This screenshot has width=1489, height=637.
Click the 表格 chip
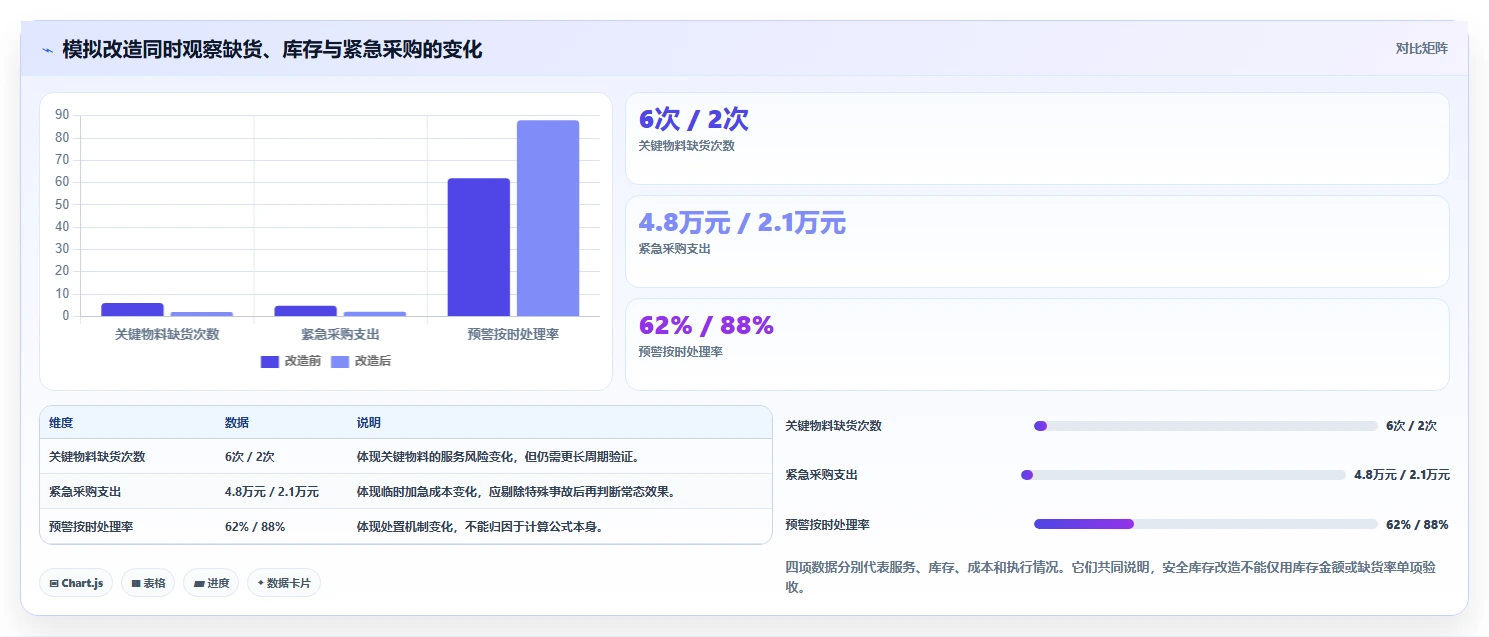(148, 583)
